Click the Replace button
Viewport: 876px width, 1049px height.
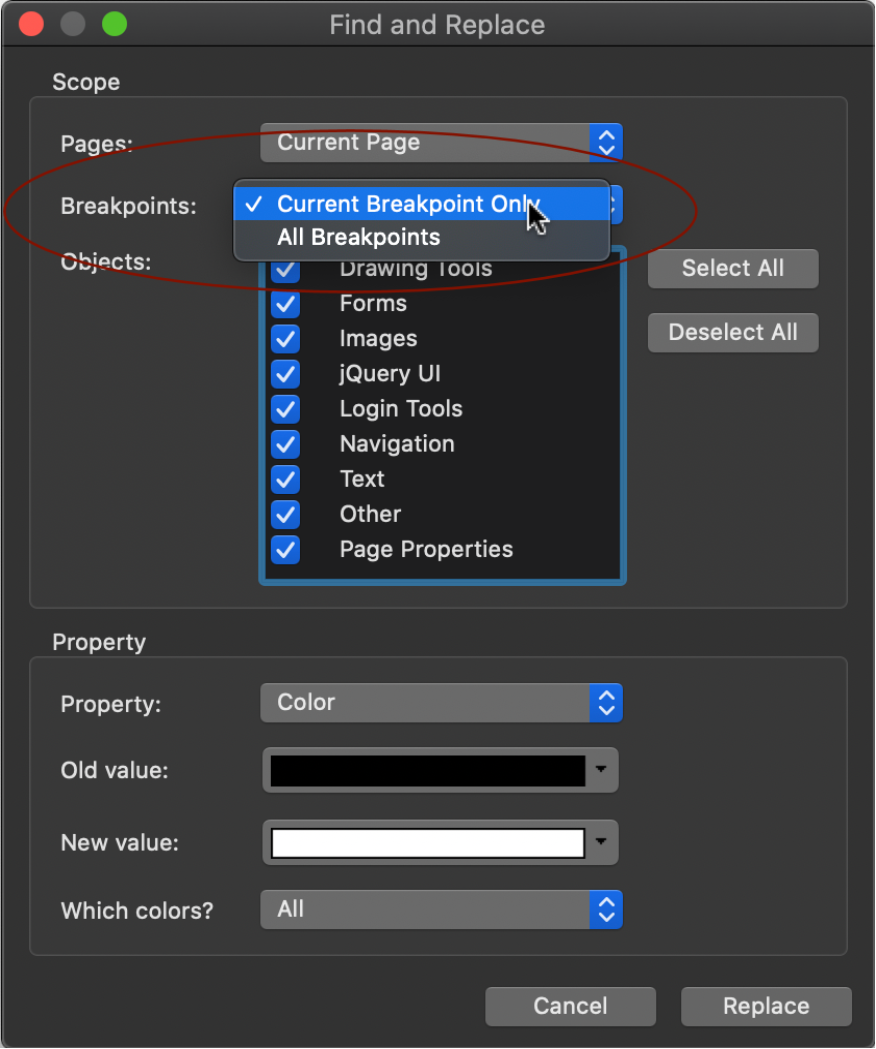tap(766, 1006)
